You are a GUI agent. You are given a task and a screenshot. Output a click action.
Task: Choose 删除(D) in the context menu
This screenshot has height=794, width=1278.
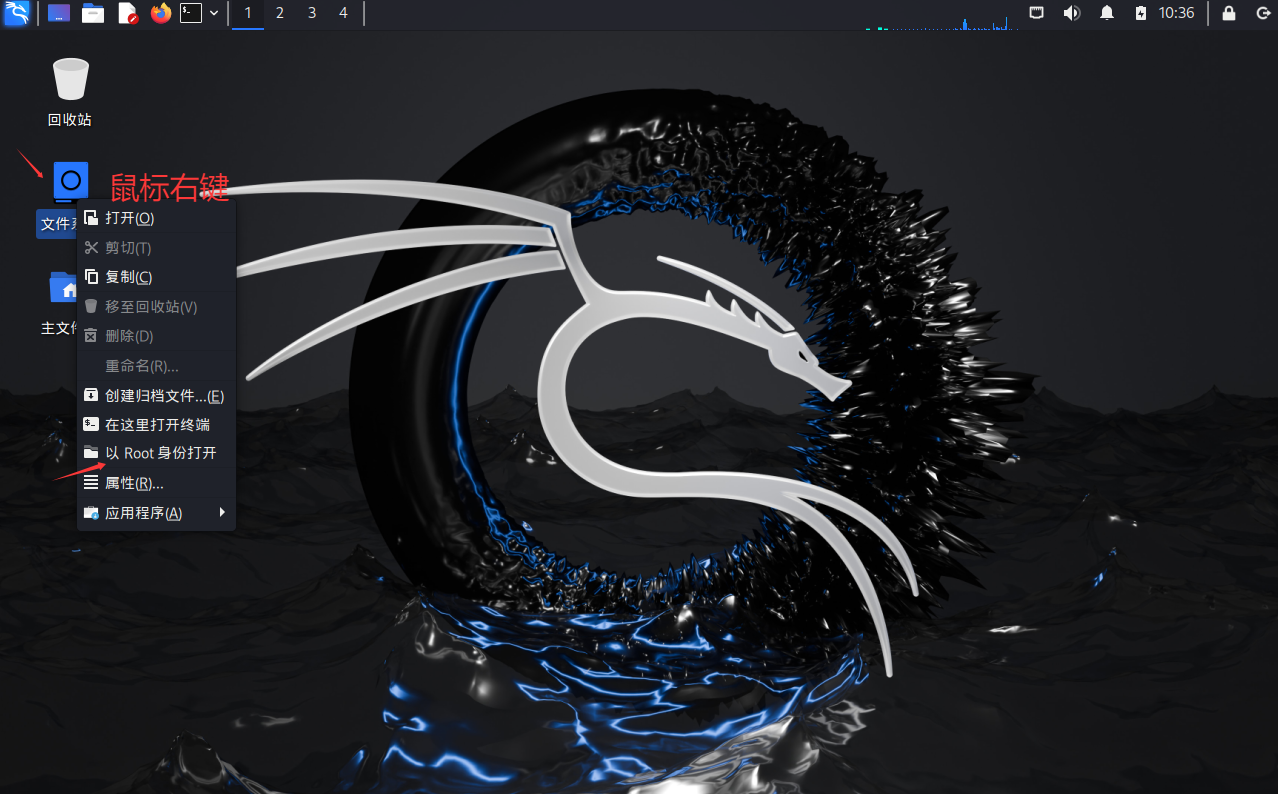(157, 336)
